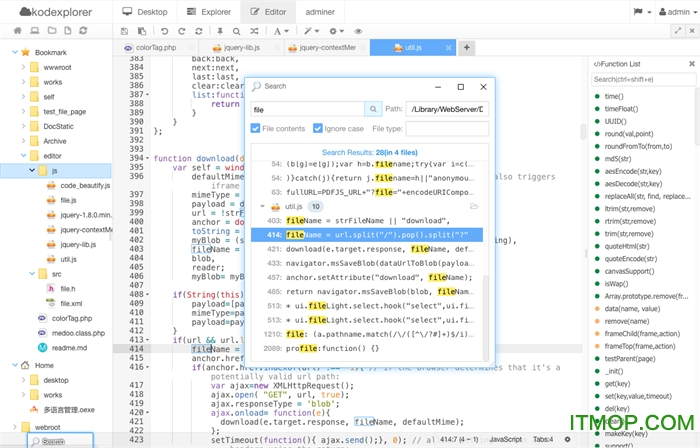Image resolution: width=700 pixels, height=448 pixels.
Task: Click the save file toolbar icon
Action: click(x=125, y=31)
